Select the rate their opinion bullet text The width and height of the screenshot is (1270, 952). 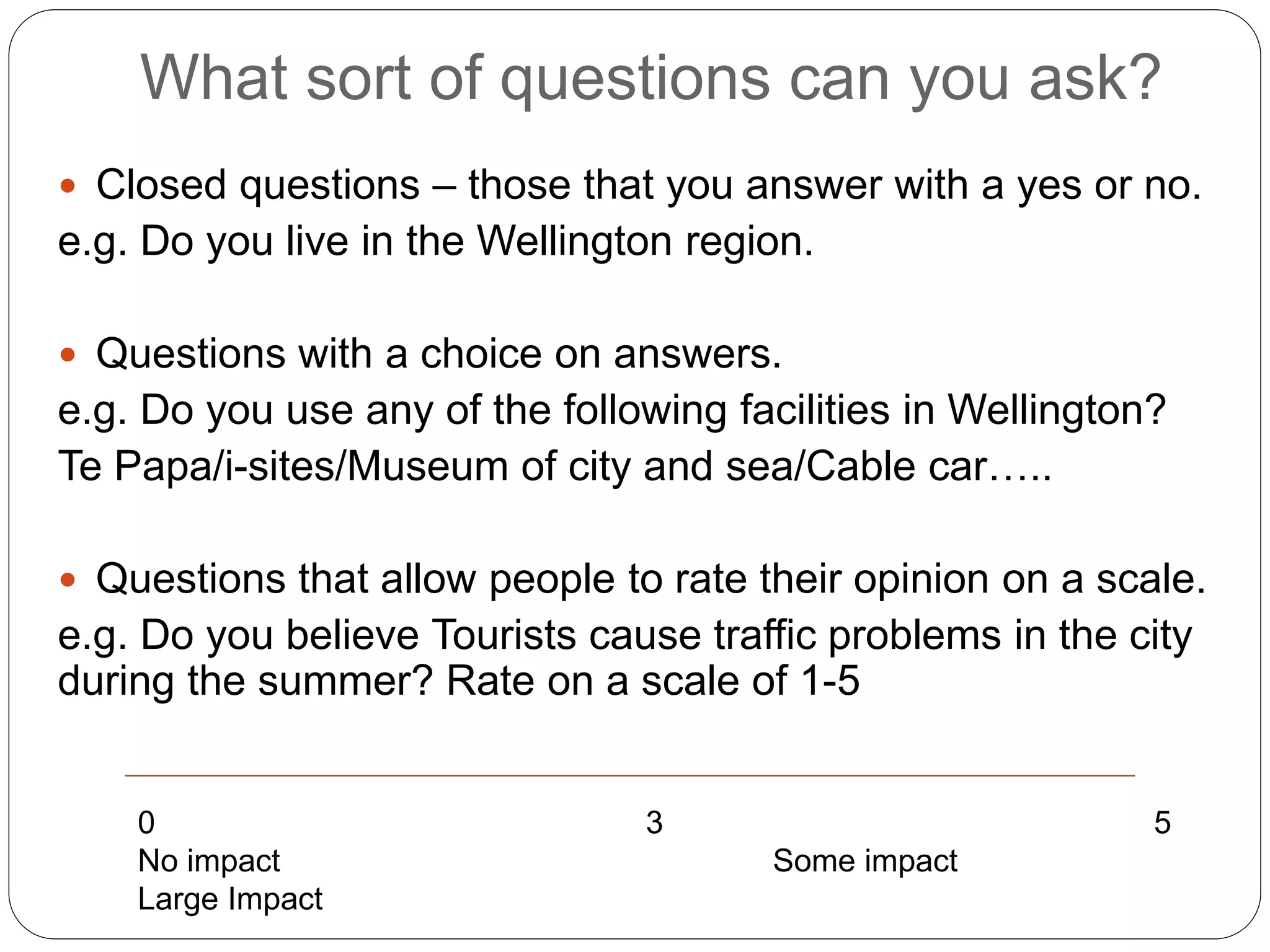(651, 580)
